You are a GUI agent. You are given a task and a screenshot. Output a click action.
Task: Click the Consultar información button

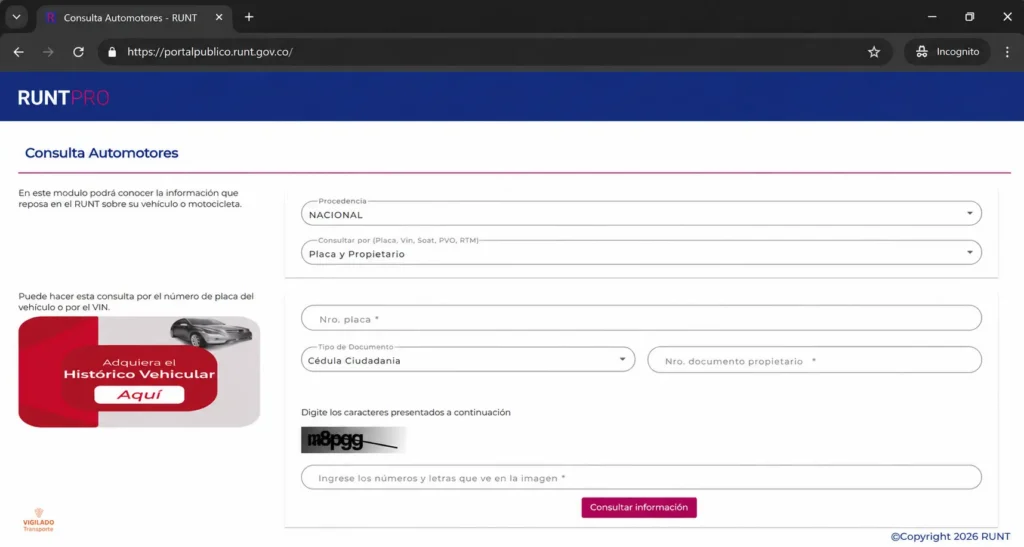tap(639, 507)
